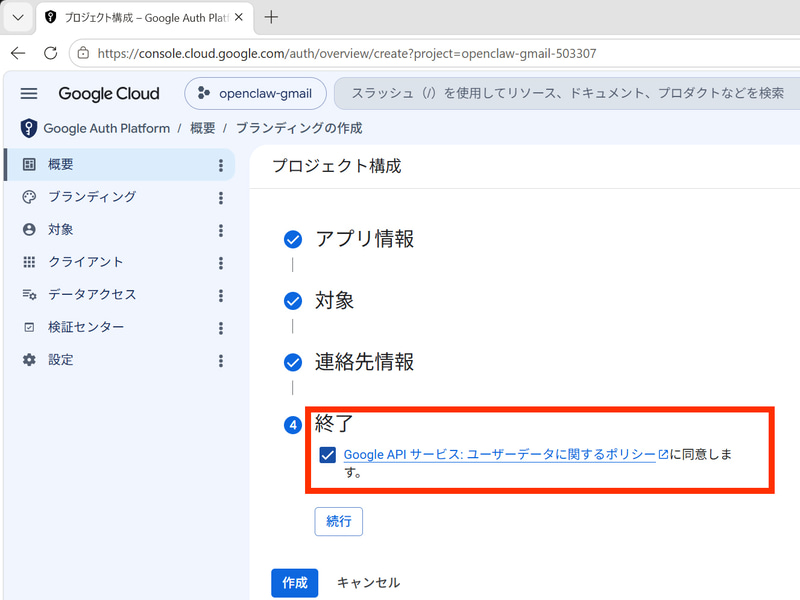Open the openclaw-gmail project picker
This screenshot has width=800, height=600.
click(255, 93)
